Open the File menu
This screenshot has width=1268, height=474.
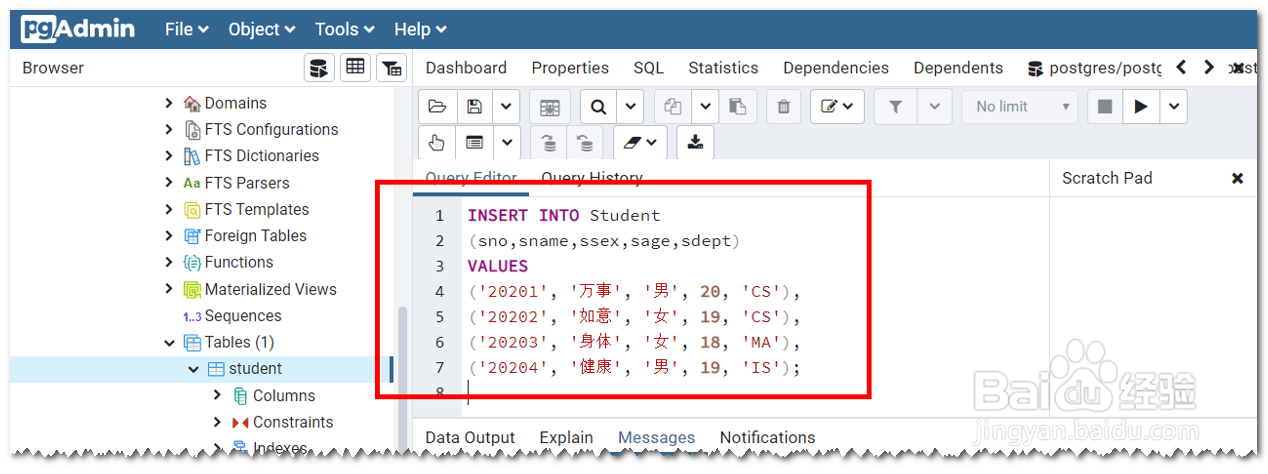pos(186,30)
